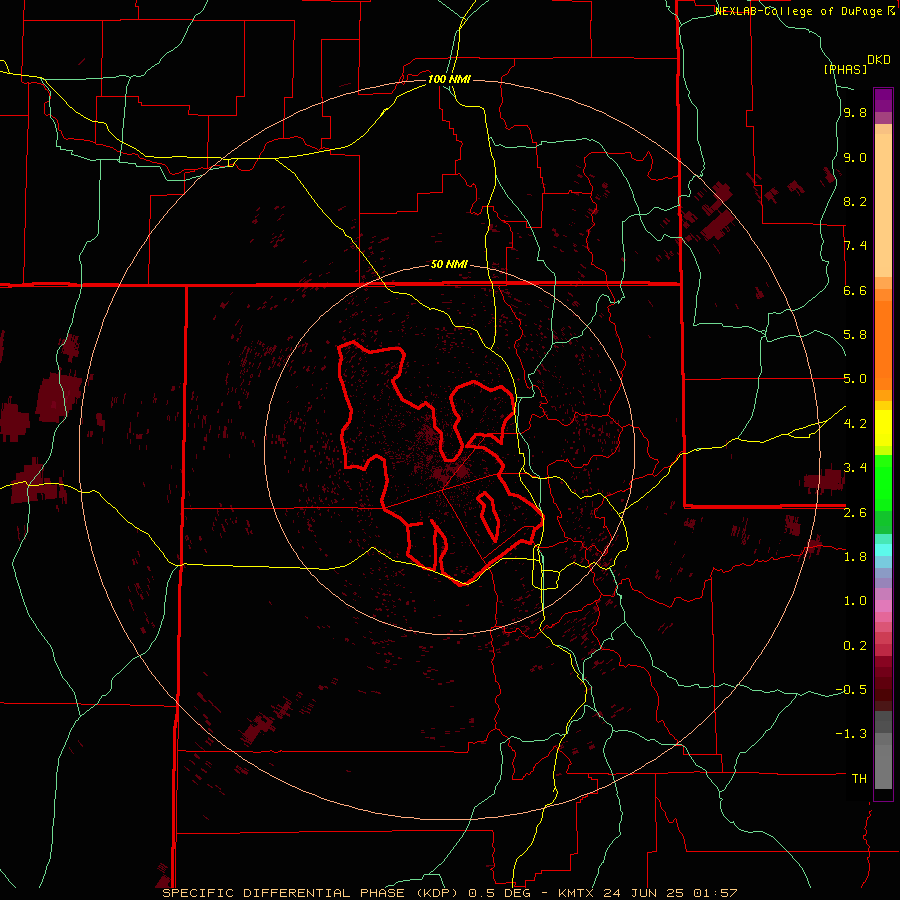Select the 7.4 value on the scale
Screen dimensions: 900x900
[x=855, y=246]
